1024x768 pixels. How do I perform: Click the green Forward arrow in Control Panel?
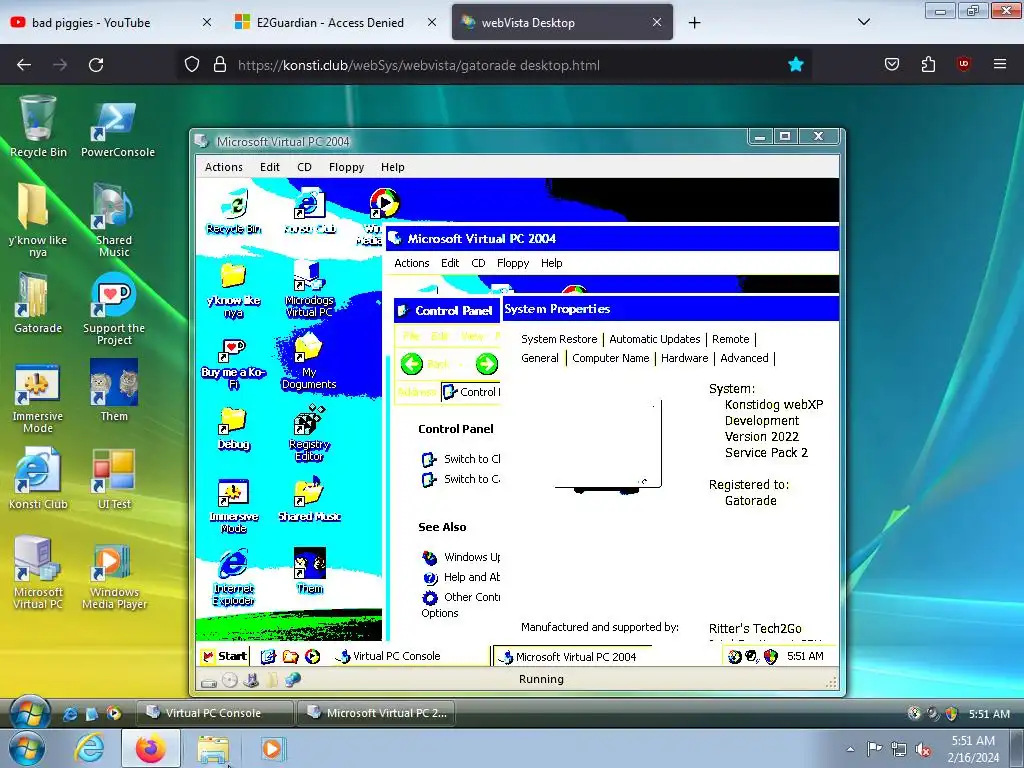tap(487, 364)
